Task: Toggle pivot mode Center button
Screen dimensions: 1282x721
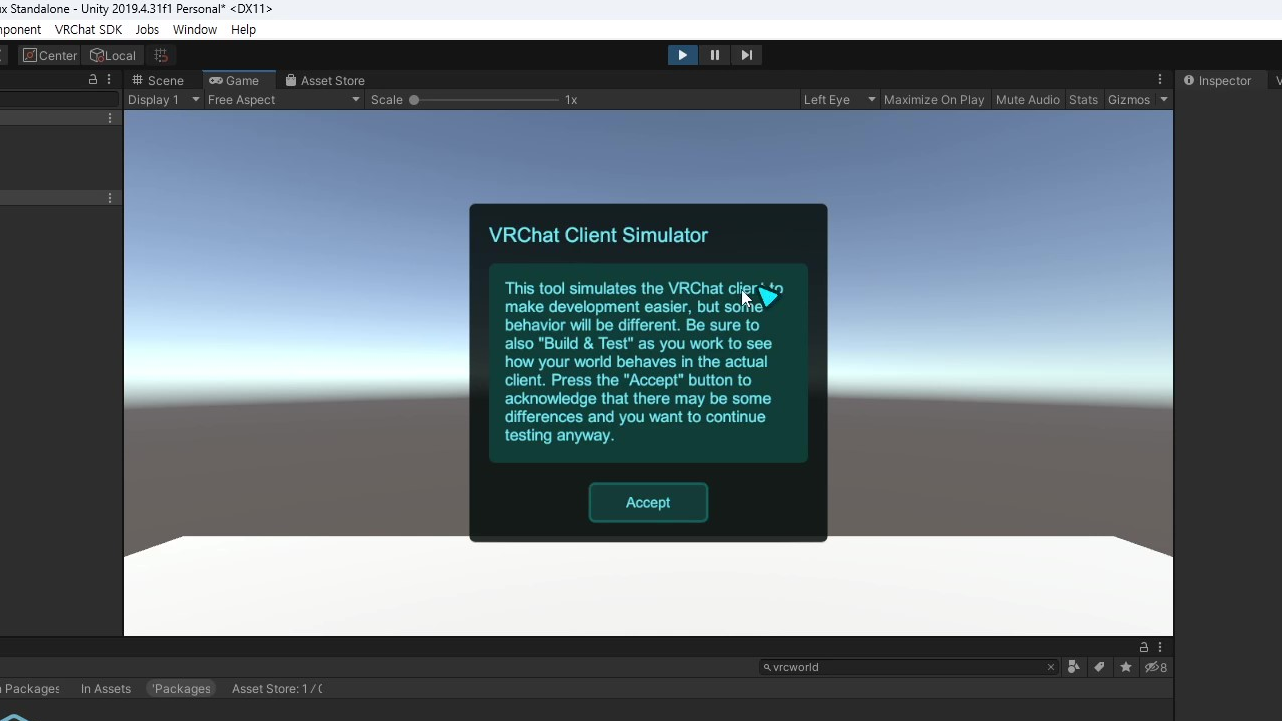Action: [50, 55]
